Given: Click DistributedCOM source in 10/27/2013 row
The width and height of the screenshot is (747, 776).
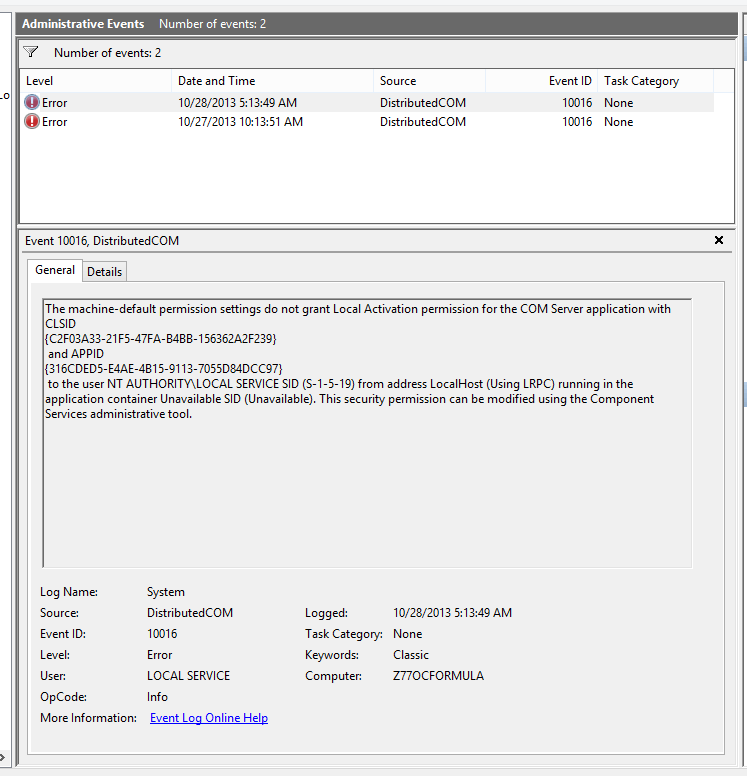Looking at the screenshot, I should [423, 122].
